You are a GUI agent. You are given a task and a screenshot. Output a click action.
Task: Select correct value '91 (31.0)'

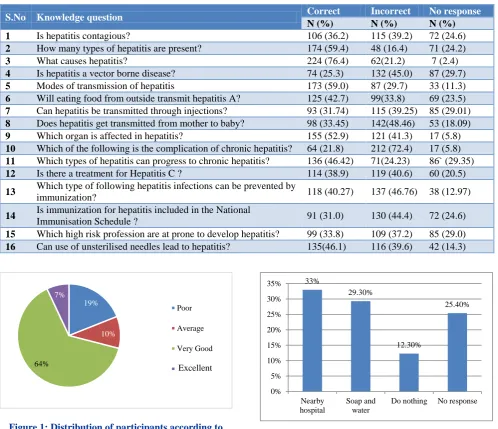325,216
